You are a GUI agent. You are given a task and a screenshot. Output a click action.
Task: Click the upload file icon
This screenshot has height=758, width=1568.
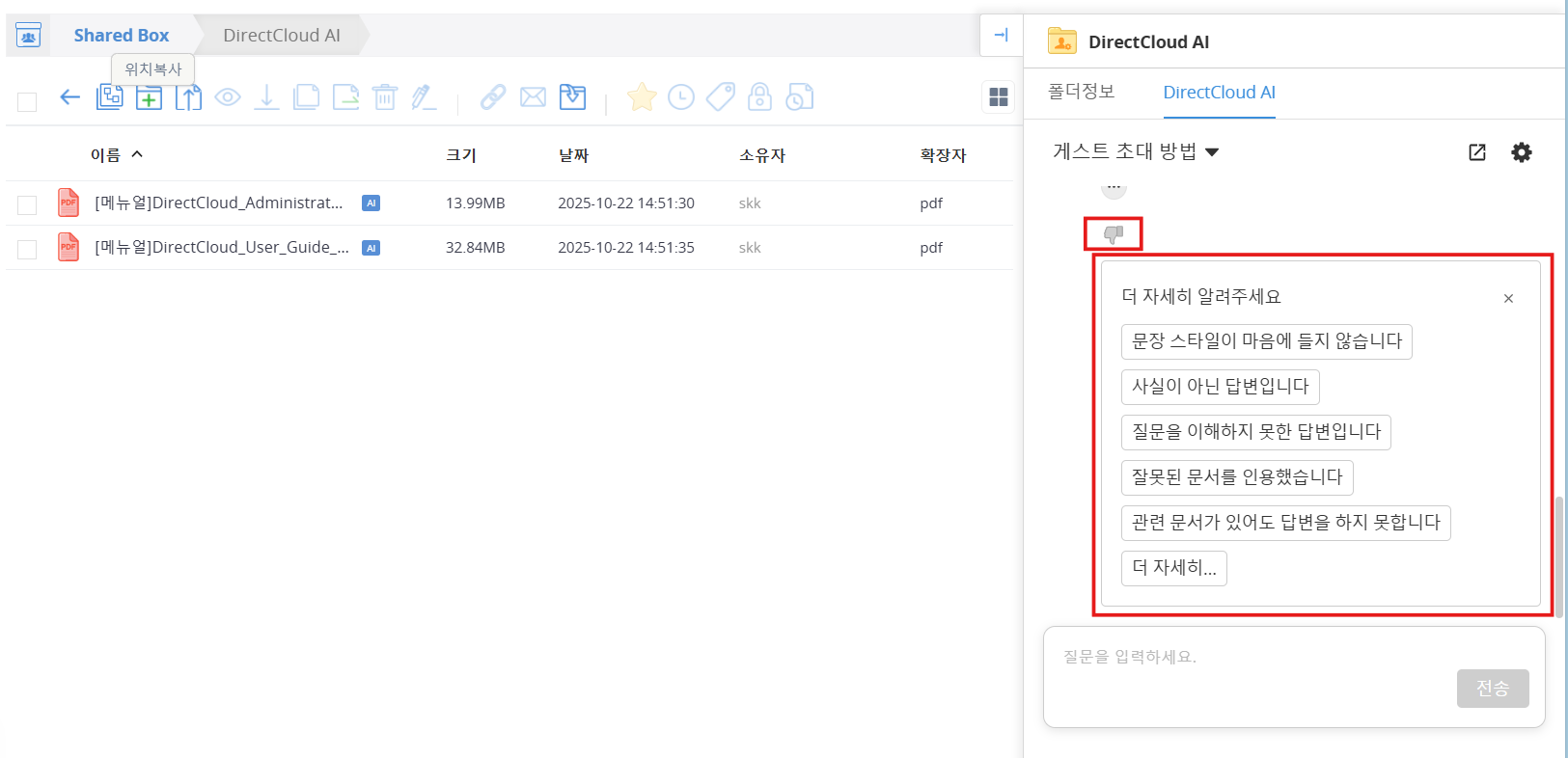coord(188,97)
